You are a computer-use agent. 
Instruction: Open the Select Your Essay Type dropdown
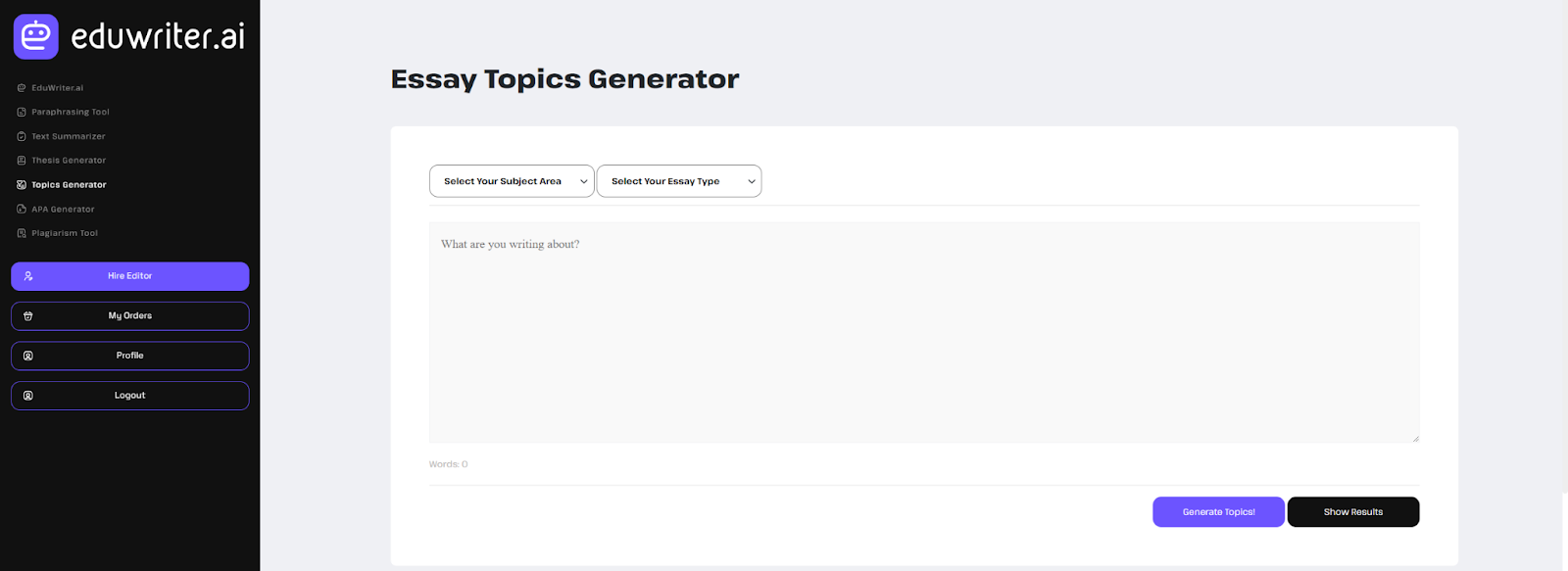679,181
